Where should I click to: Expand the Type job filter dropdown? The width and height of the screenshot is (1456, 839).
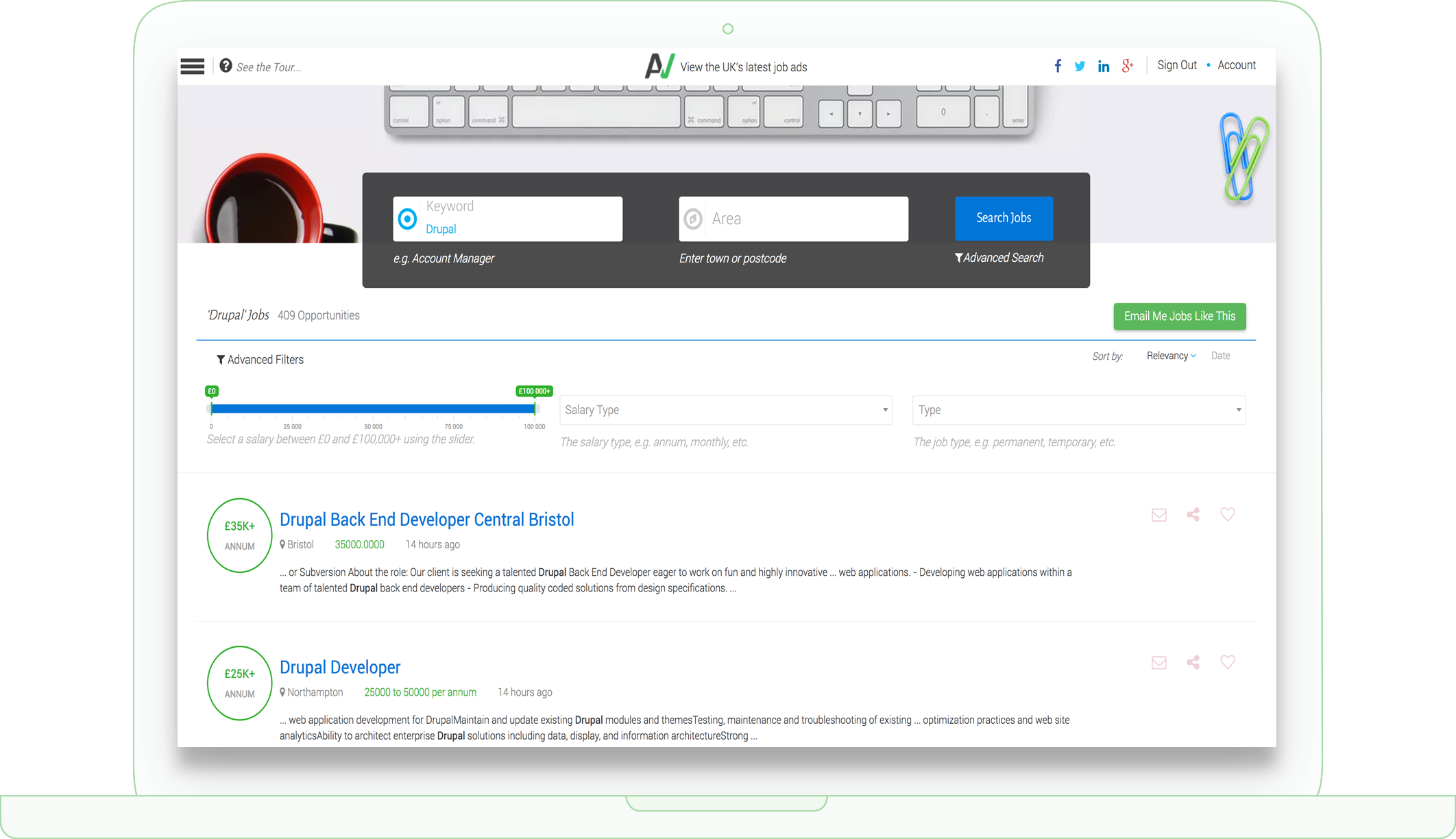(x=1078, y=410)
